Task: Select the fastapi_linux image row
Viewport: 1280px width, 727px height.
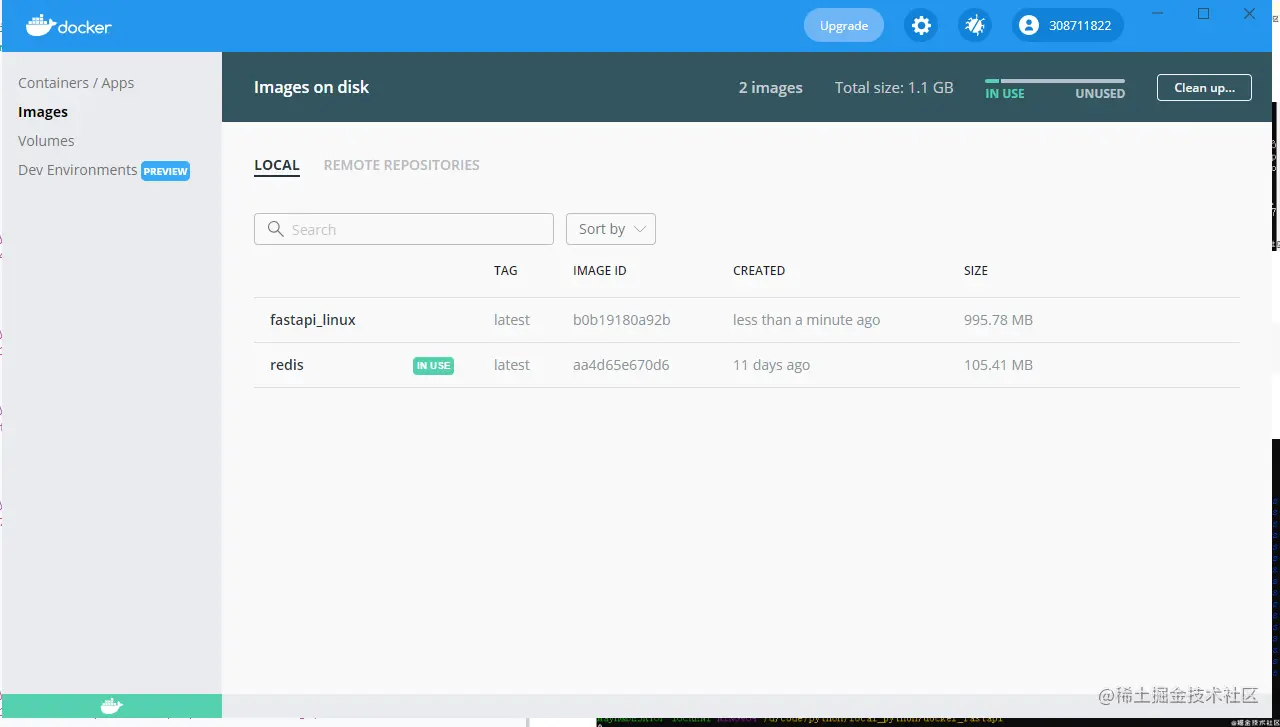Action: (x=747, y=320)
